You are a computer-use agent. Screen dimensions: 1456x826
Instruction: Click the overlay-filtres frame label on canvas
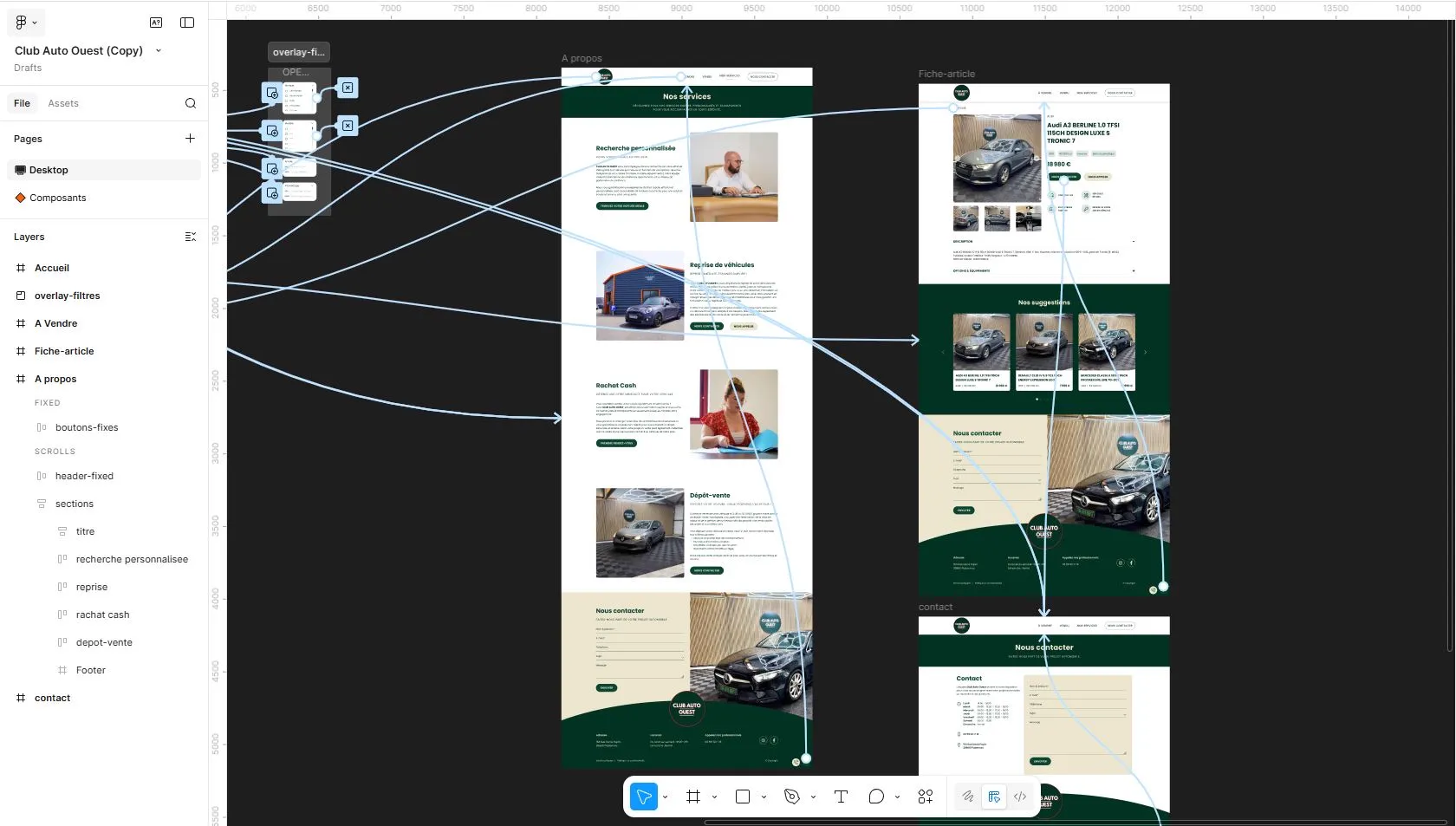pos(298,52)
